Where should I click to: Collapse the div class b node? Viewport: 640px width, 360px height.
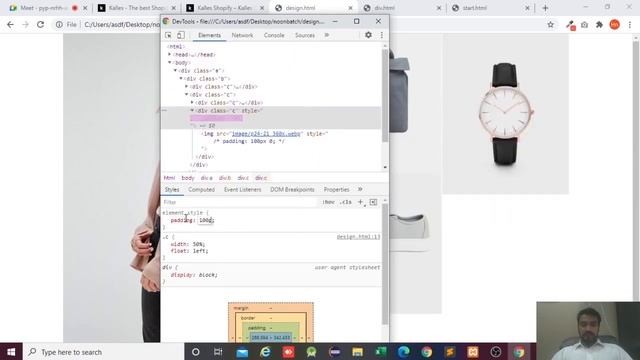181,78
